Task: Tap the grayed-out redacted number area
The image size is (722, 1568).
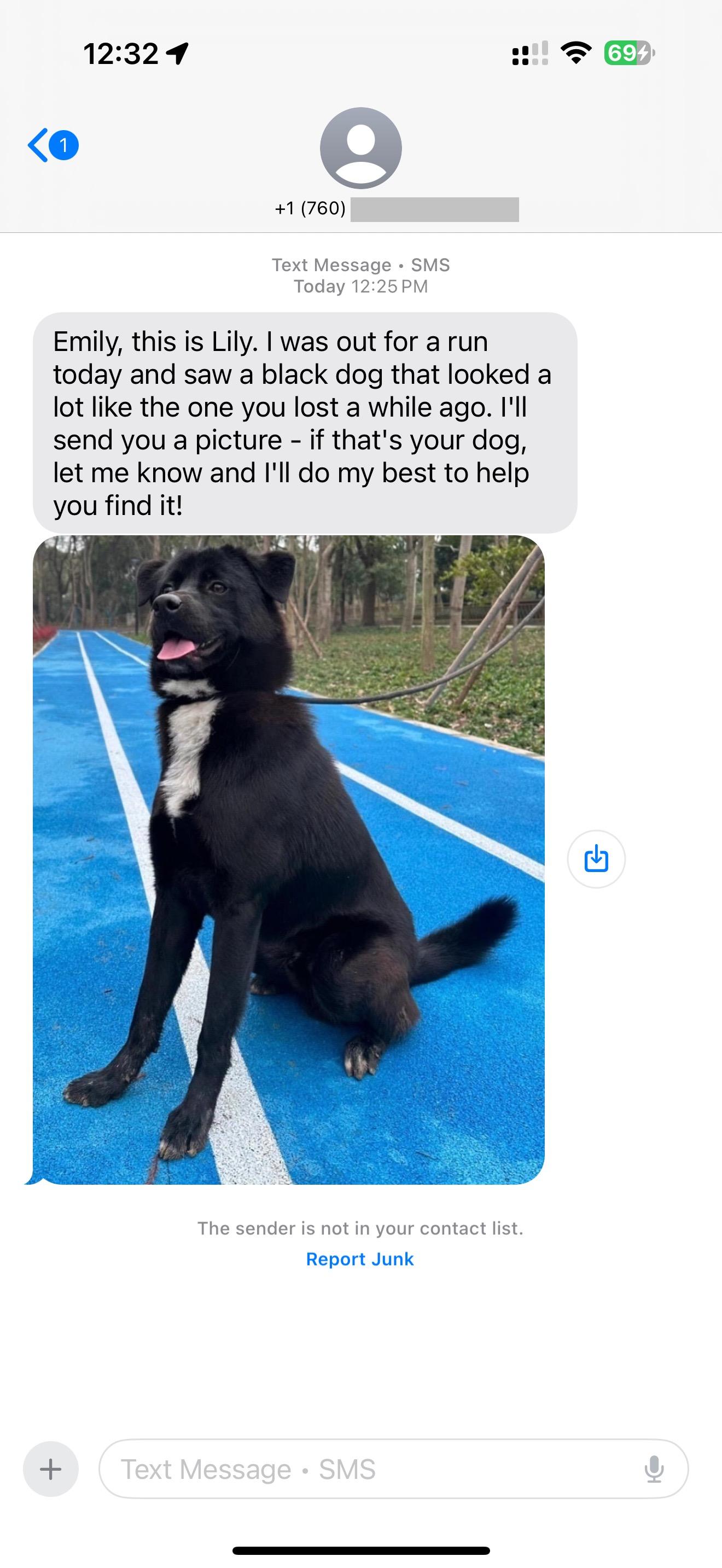Action: pos(435,209)
